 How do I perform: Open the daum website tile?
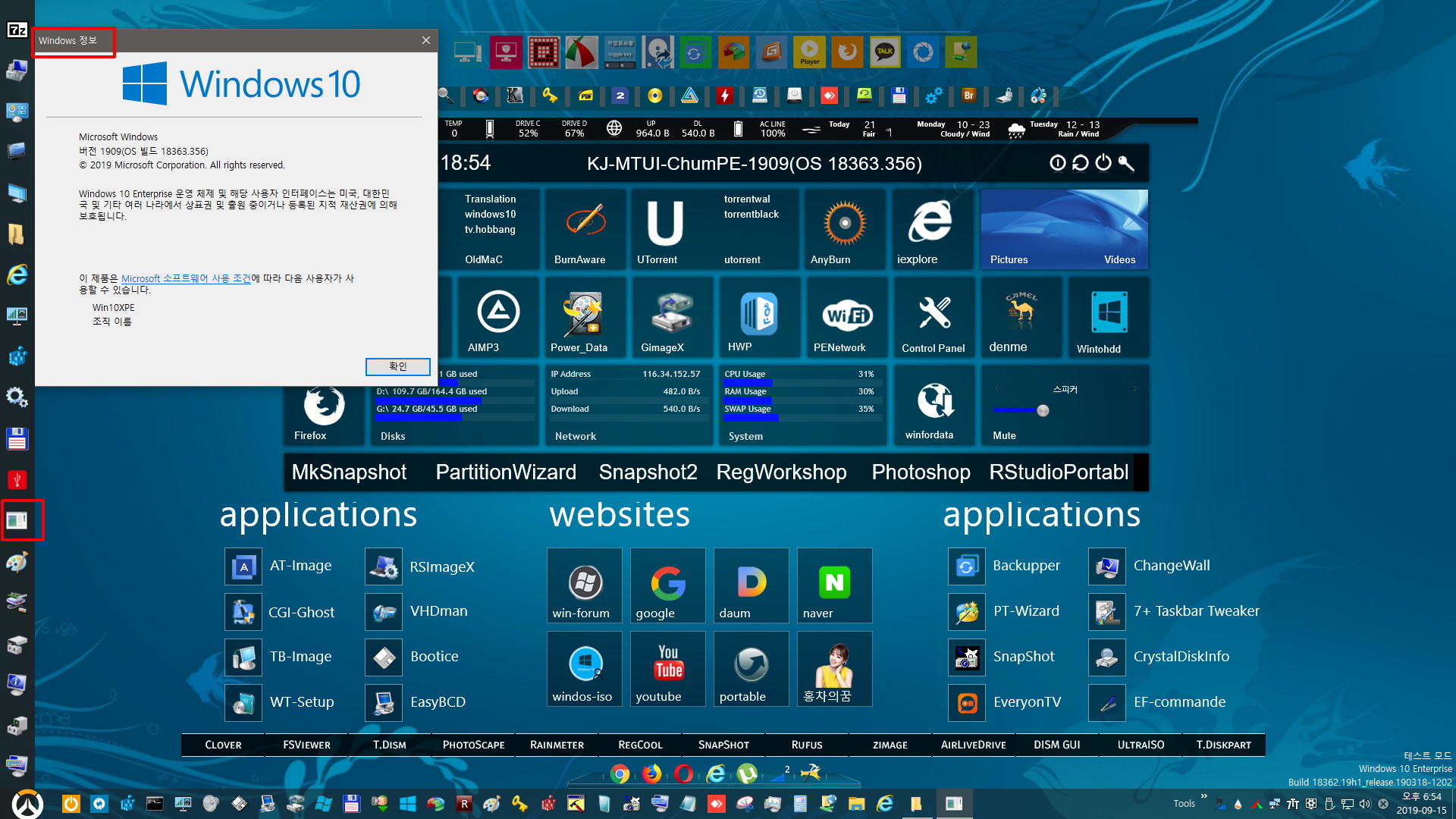click(x=751, y=585)
